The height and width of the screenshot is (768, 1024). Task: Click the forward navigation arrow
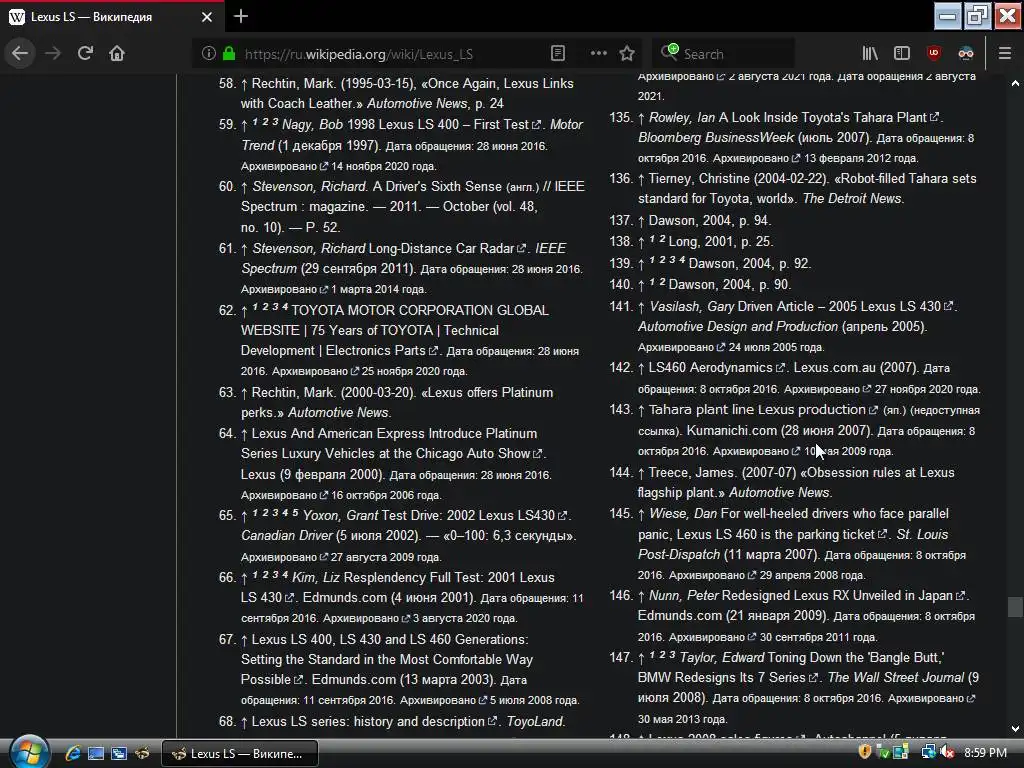coord(53,53)
